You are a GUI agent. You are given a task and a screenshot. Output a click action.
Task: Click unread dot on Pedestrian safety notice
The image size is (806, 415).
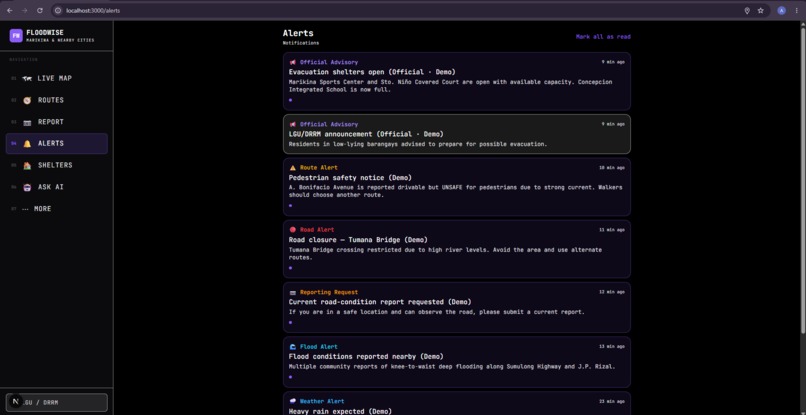click(290, 205)
